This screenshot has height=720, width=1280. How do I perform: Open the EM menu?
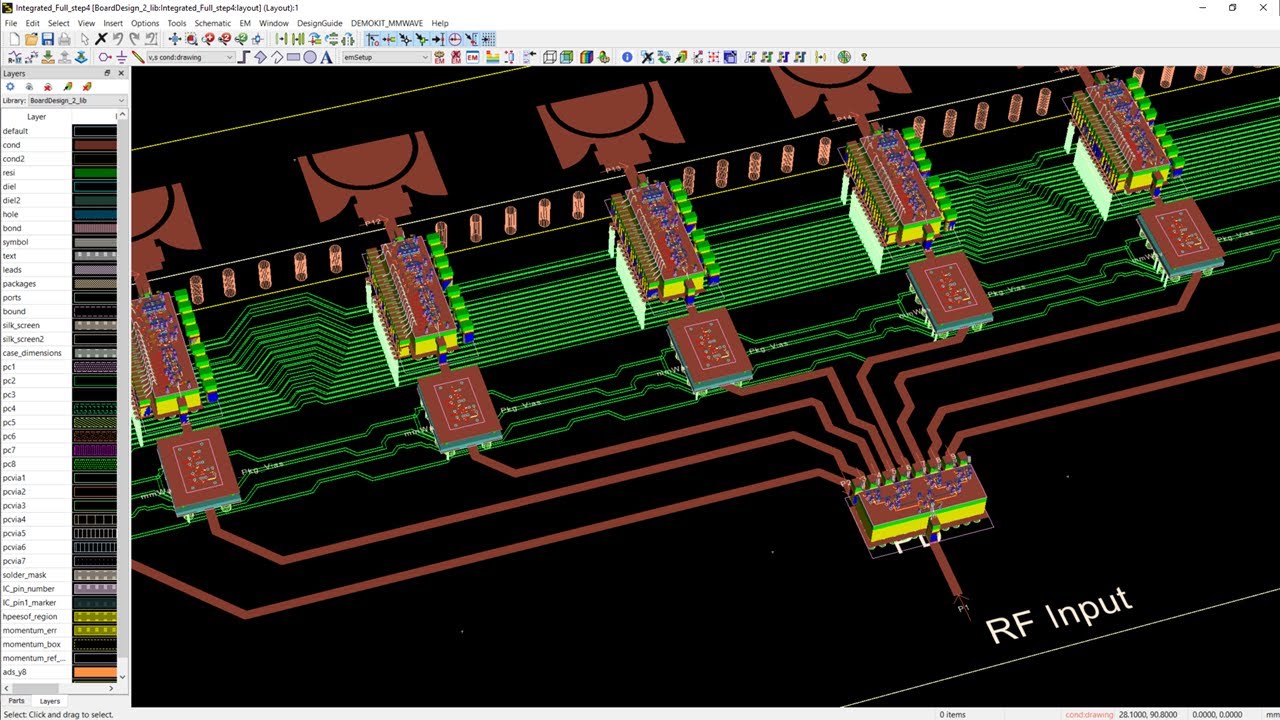tap(245, 23)
